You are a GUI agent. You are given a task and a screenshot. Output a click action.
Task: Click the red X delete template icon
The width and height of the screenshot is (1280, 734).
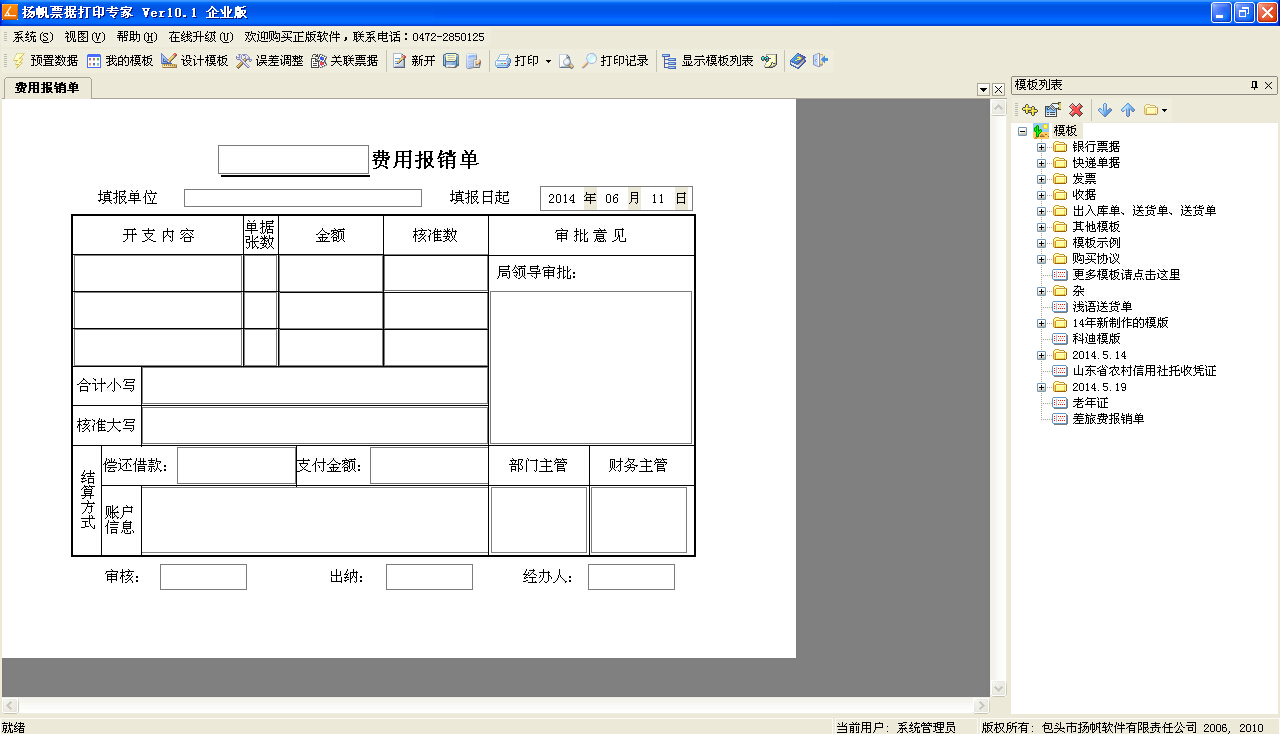point(1076,110)
